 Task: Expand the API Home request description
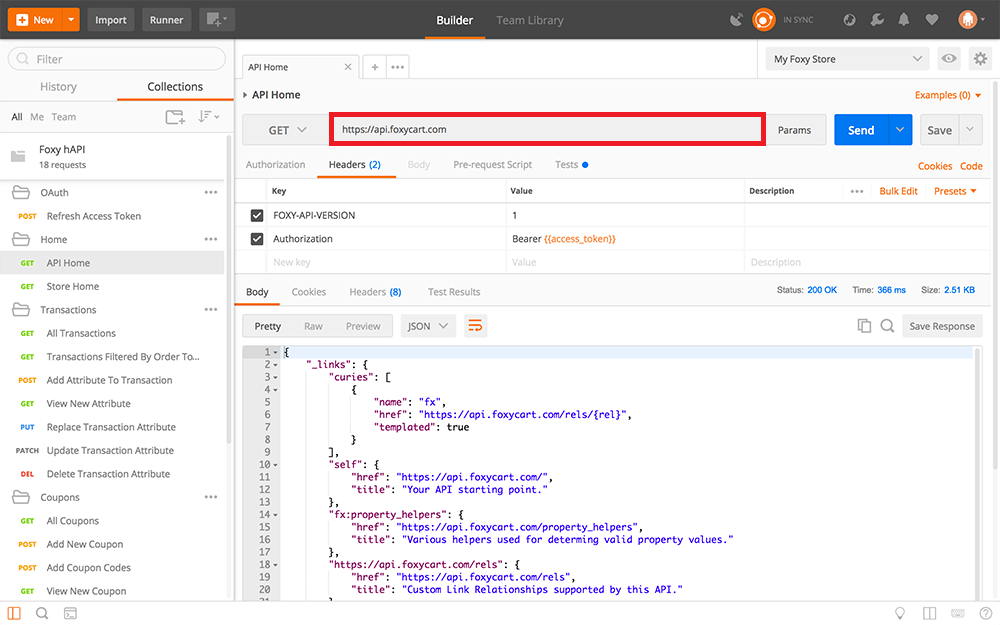[x=245, y=95]
